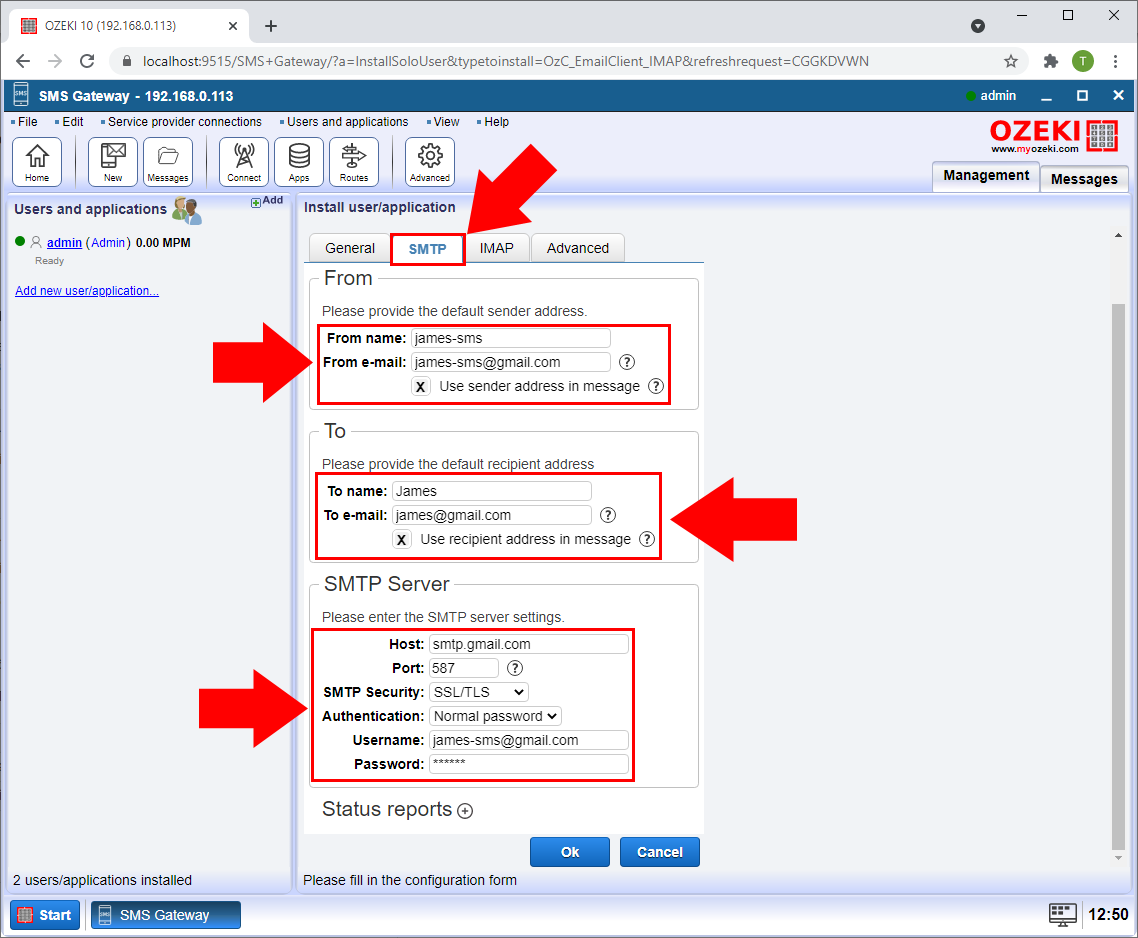This screenshot has height=938, width=1138.
Task: Click help icon beside Use recipient address
Action: point(647,539)
